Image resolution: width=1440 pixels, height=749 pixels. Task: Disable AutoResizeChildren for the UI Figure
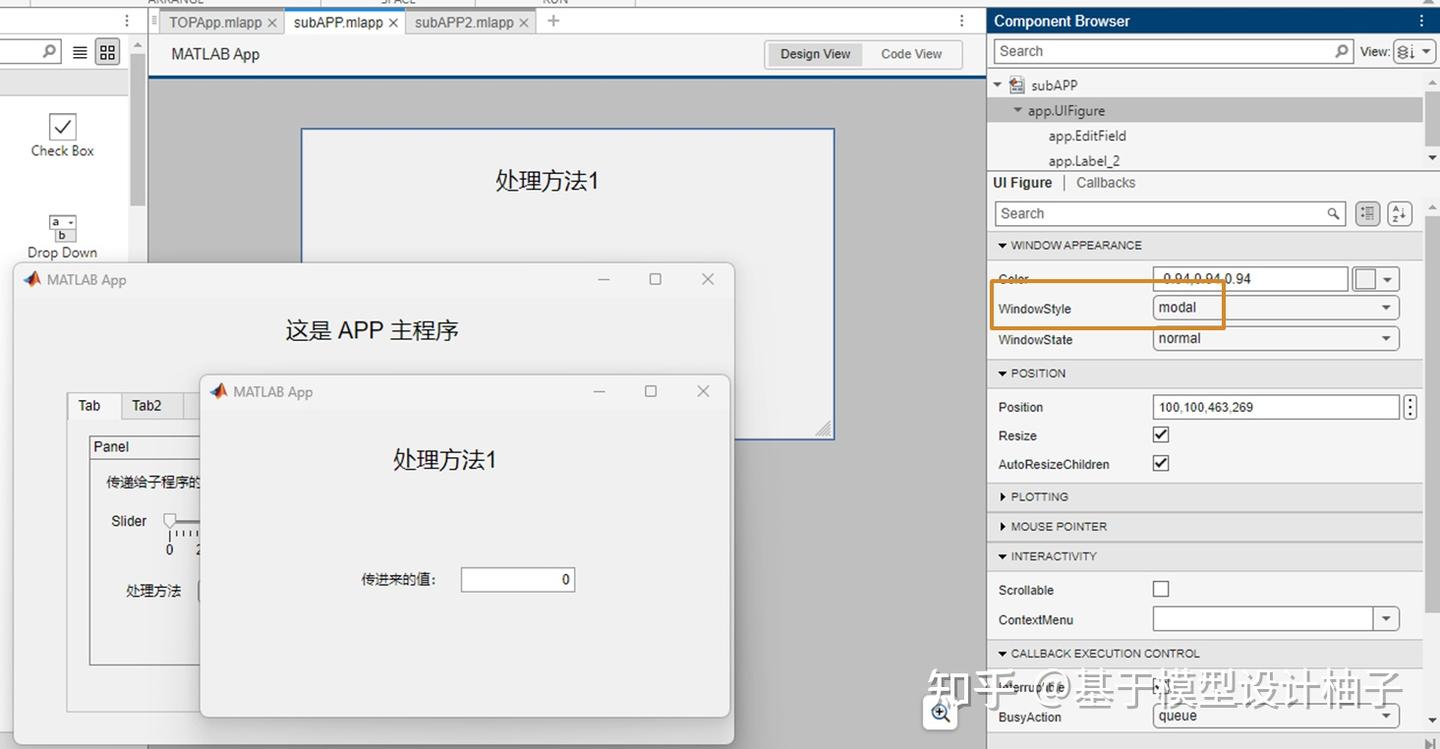(1160, 463)
